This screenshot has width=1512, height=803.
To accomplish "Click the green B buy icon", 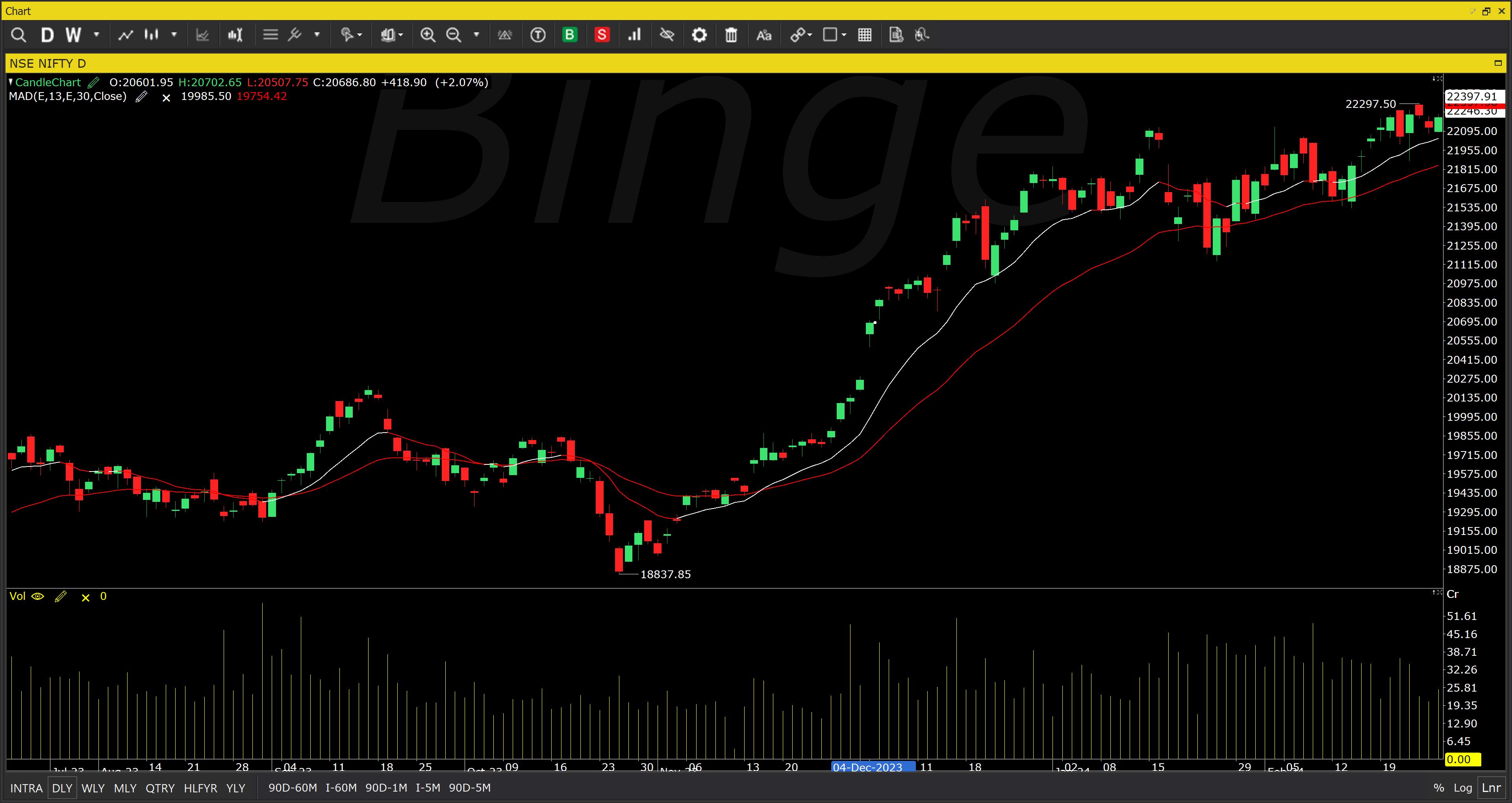I will [569, 35].
